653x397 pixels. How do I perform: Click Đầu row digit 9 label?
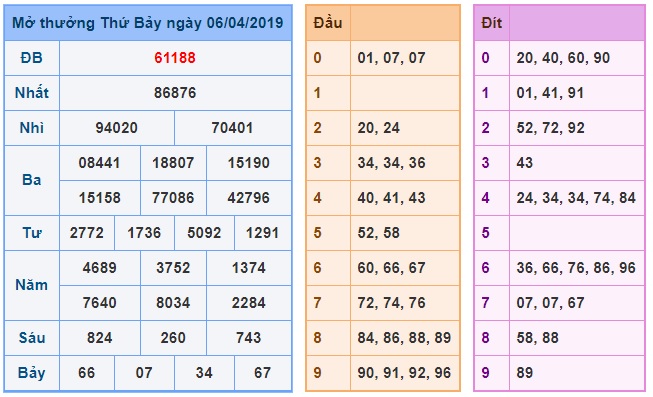click(317, 373)
